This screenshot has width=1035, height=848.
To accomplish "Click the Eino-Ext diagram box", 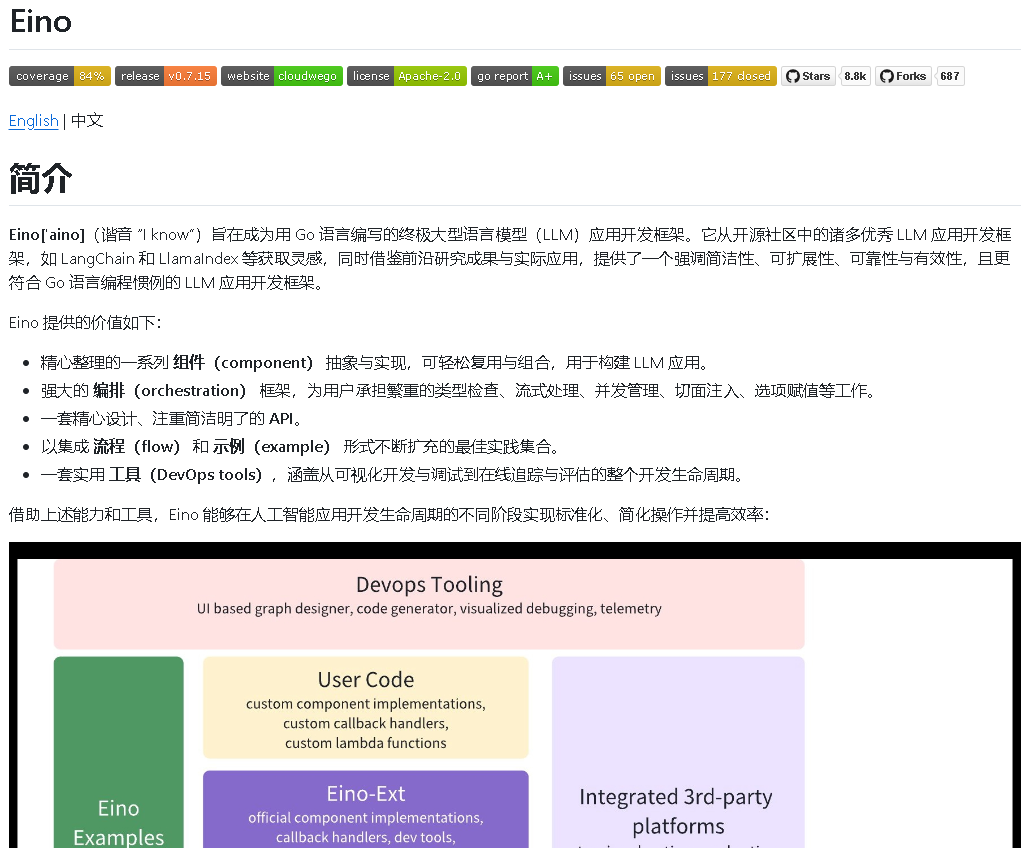I will point(366,809).
